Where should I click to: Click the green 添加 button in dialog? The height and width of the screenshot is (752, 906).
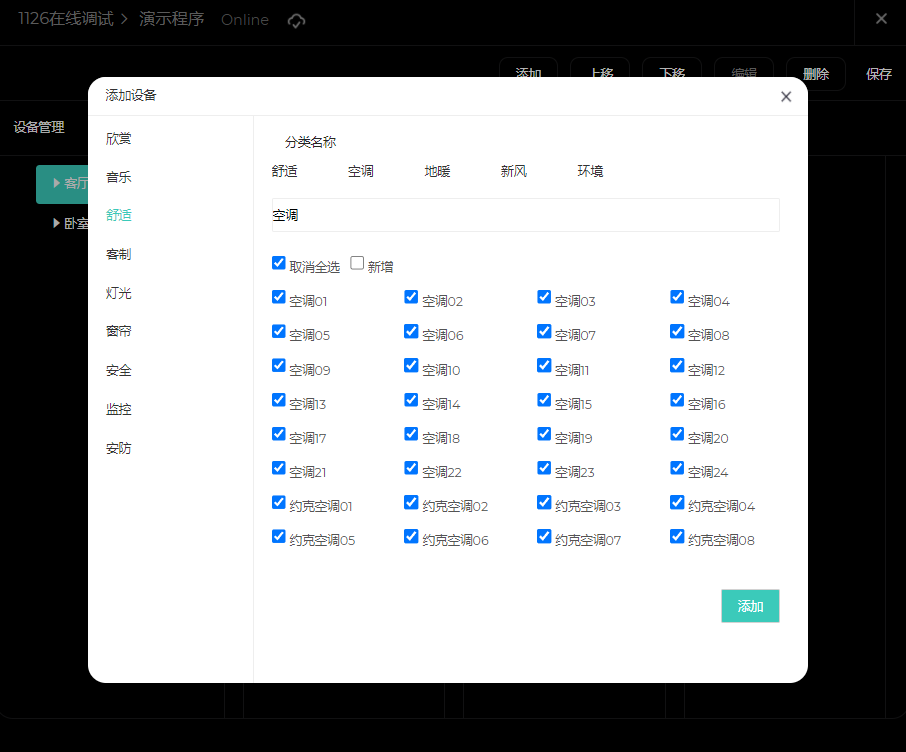pyautogui.click(x=750, y=606)
